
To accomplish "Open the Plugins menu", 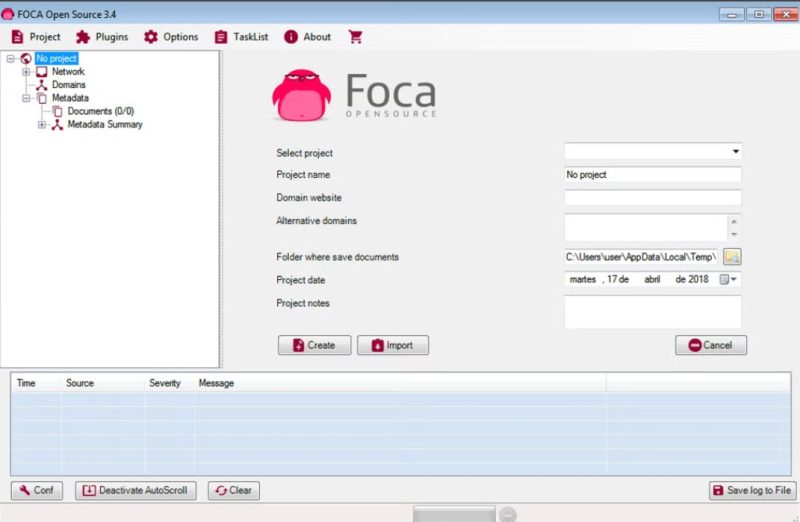I will click(102, 37).
